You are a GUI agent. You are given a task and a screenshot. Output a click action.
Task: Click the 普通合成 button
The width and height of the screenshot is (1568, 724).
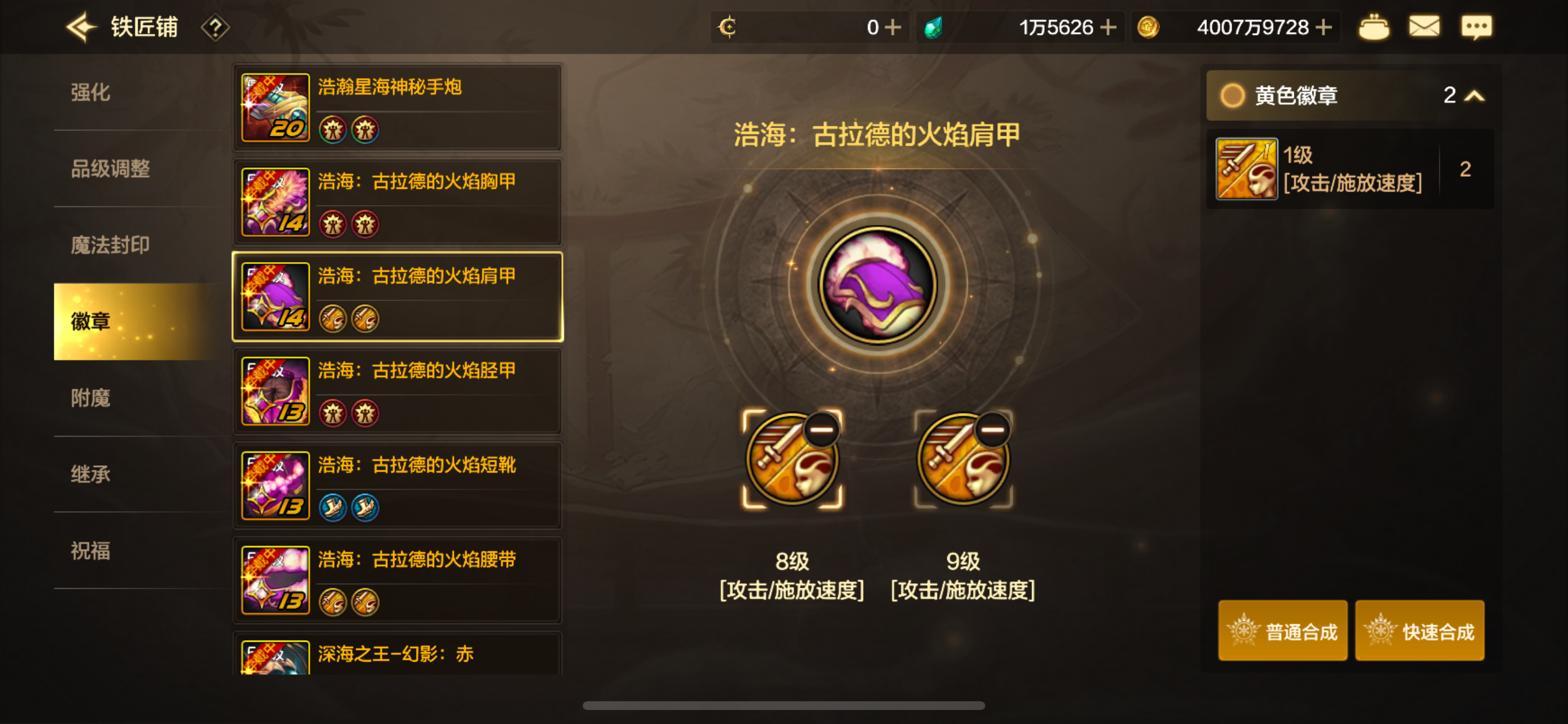click(x=1283, y=630)
